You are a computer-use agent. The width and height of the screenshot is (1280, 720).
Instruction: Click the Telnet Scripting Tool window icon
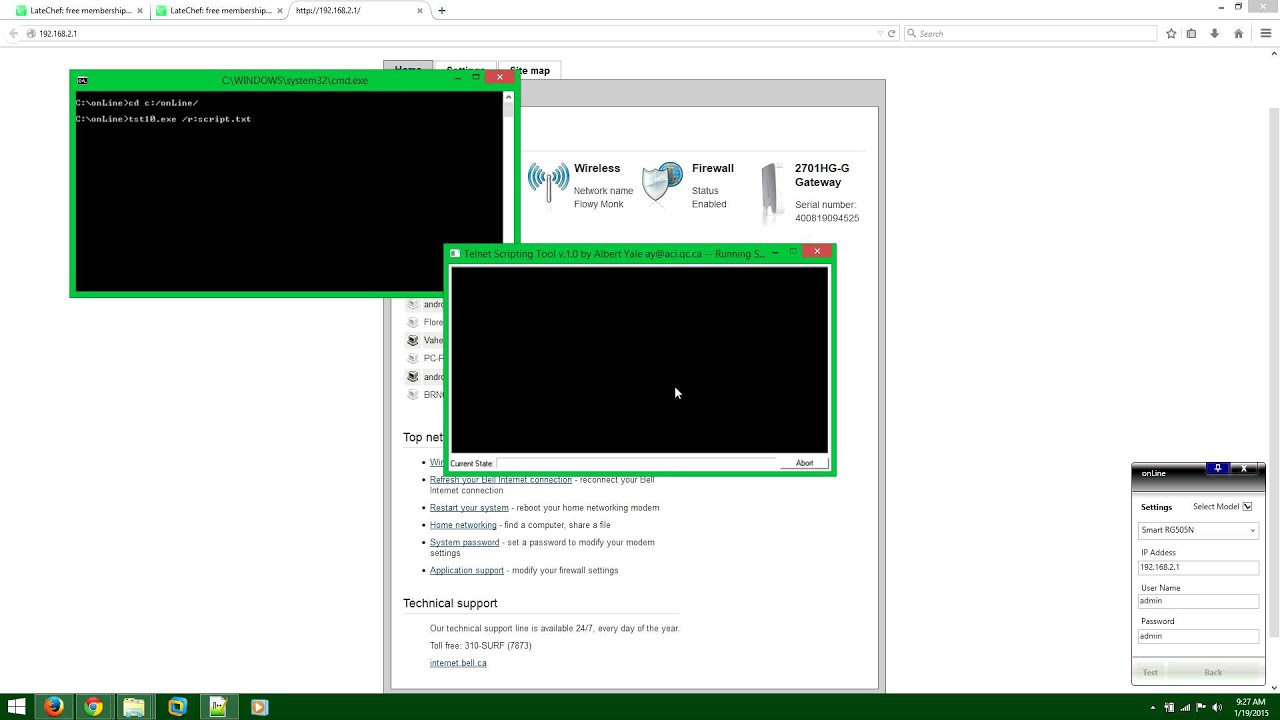click(x=455, y=254)
